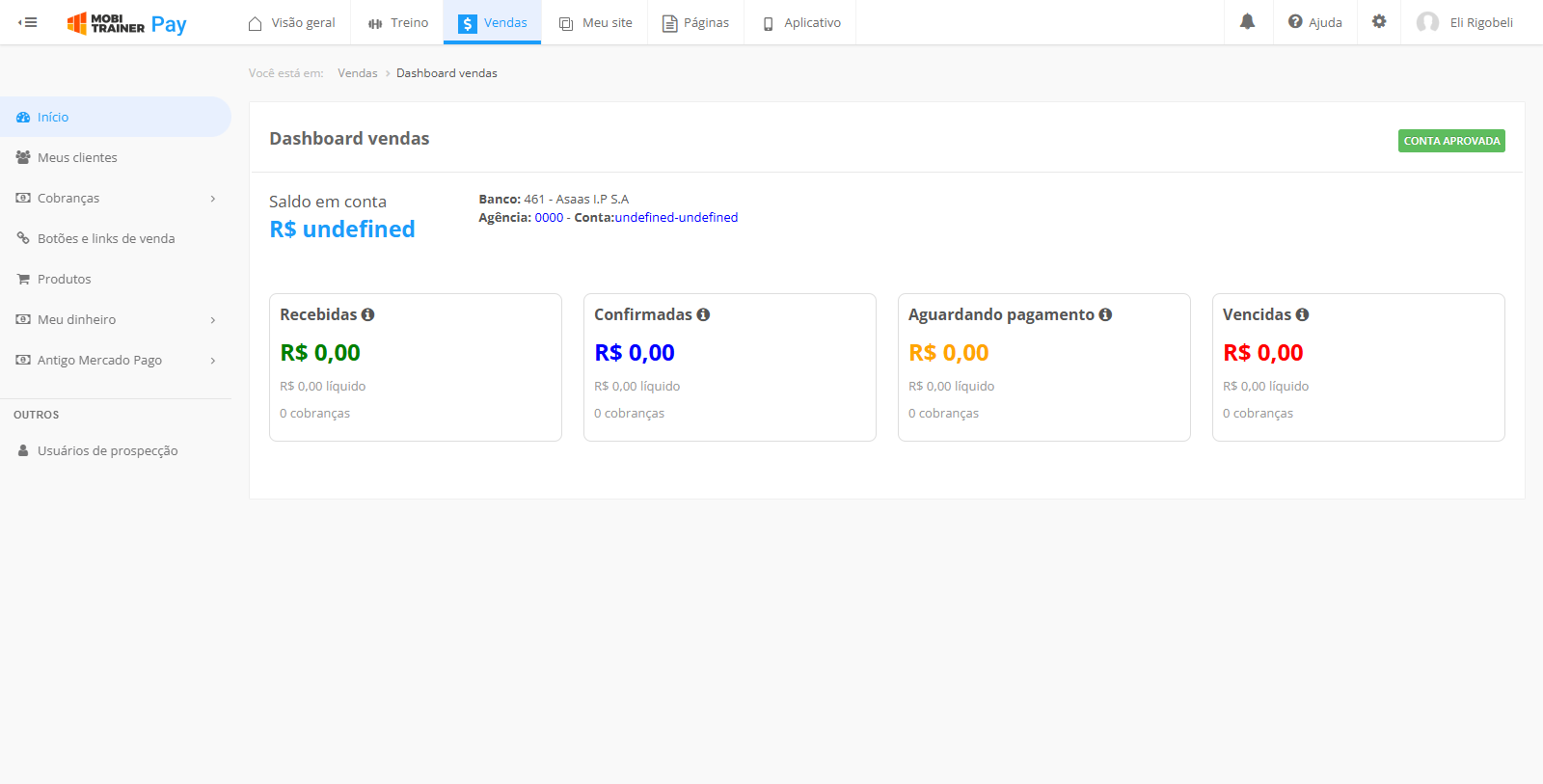Click the Antigo Mercado Pago money icon
Viewport: 1543px width, 784px height.
pyautogui.click(x=23, y=360)
